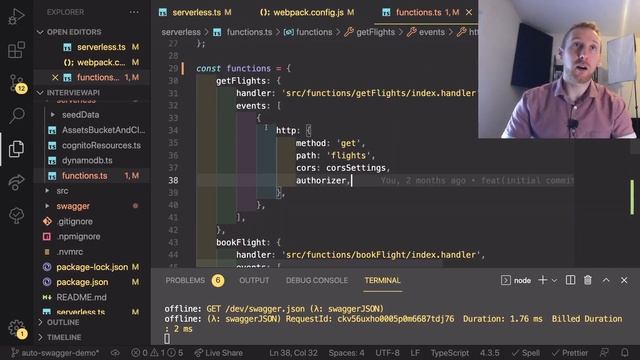Switch to the Output panel tab
This screenshot has height=360, width=640.
pyautogui.click(x=254, y=280)
